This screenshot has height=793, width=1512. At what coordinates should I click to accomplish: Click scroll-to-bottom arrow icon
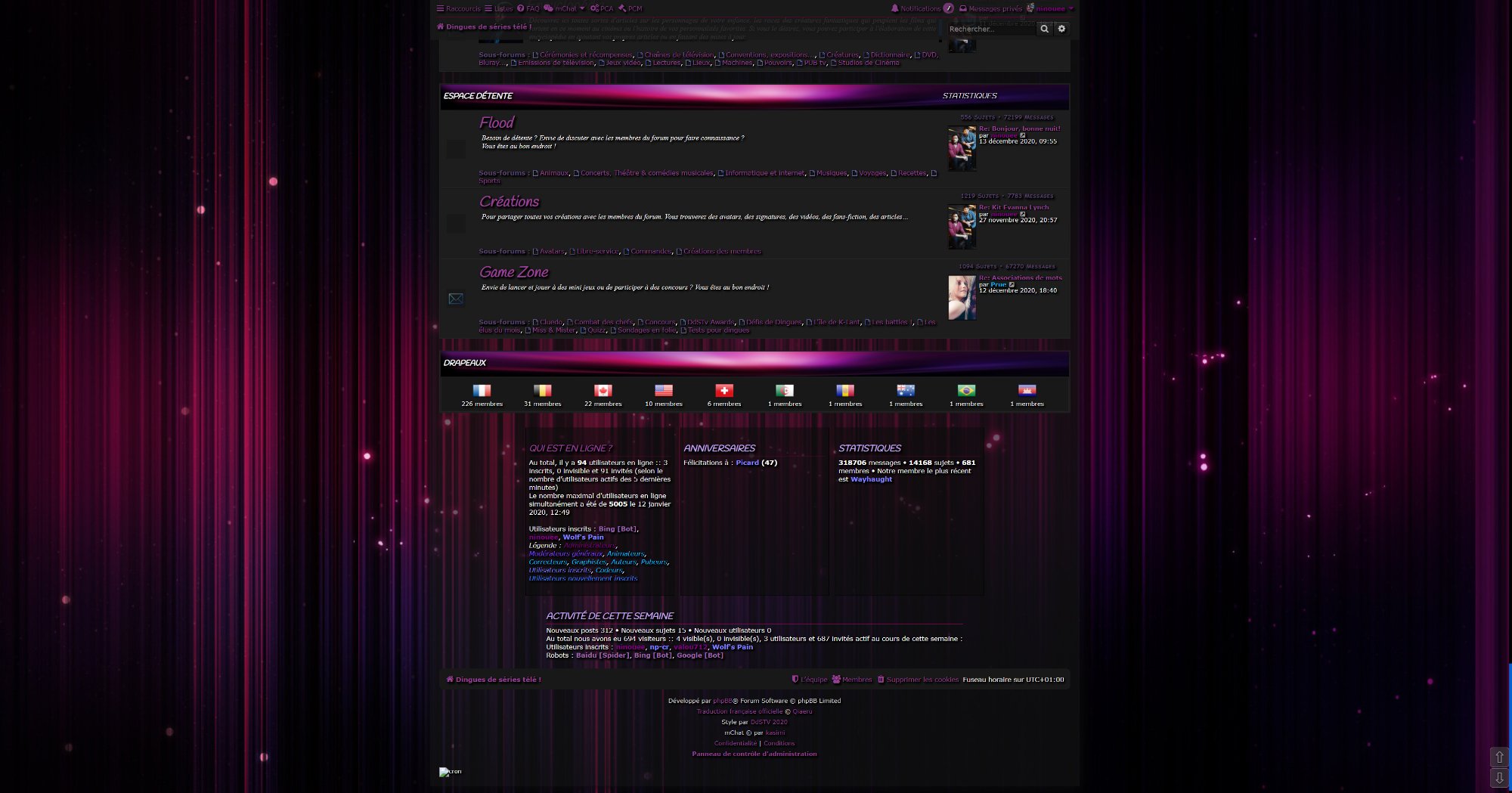point(1499,778)
